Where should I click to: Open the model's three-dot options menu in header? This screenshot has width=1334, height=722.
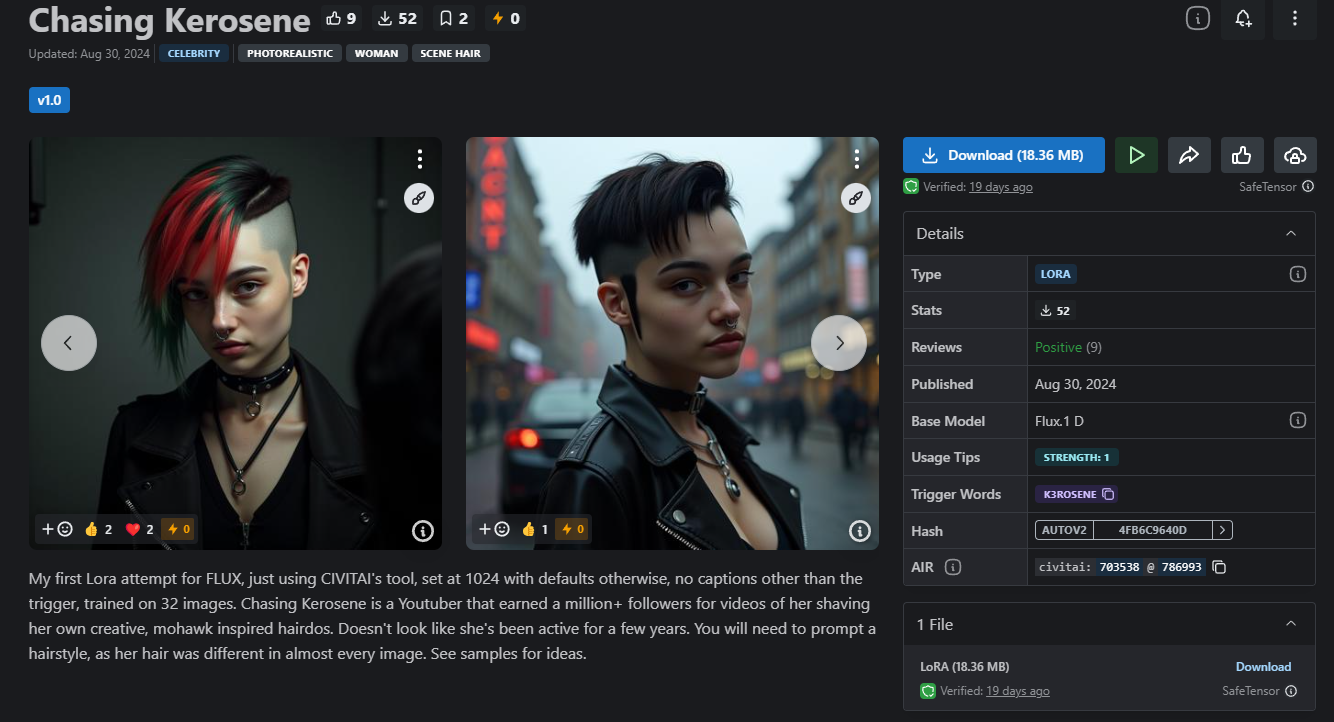[x=1295, y=18]
